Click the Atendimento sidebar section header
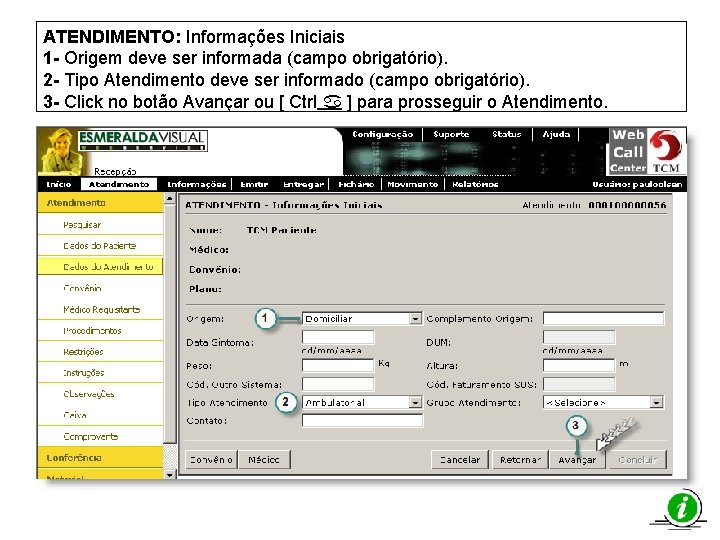The height and width of the screenshot is (540, 720). [x=101, y=203]
